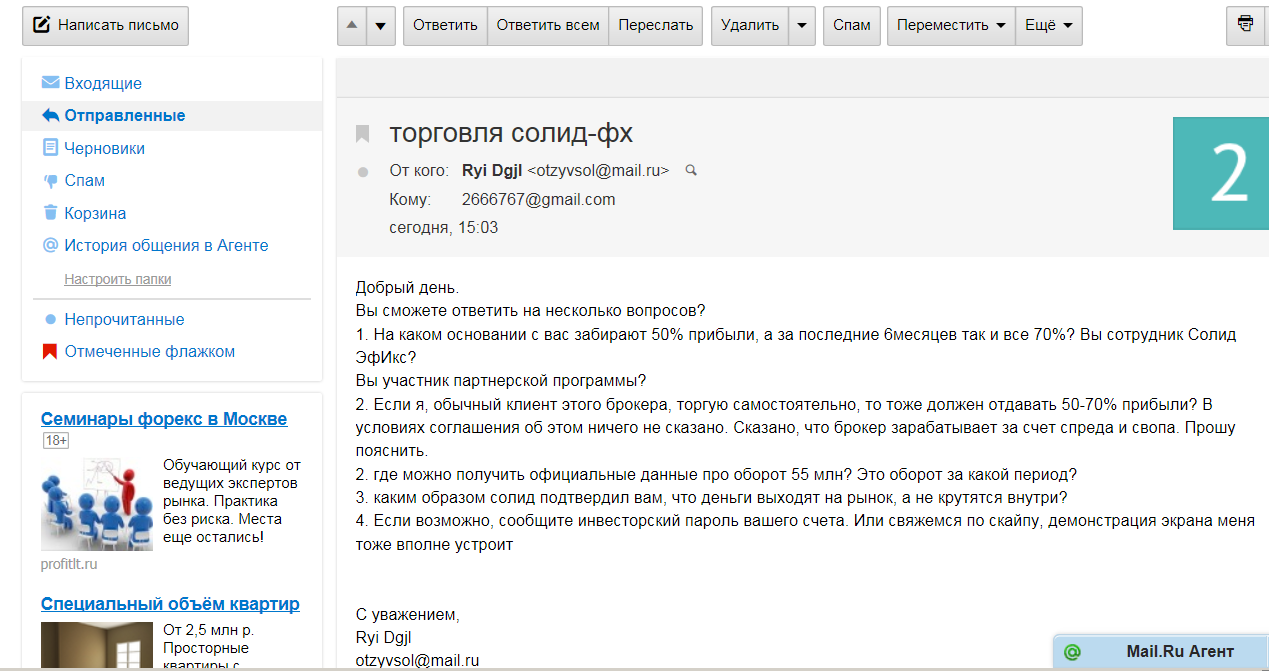Mark message as spam in toolbar
This screenshot has height=671, width=1269.
click(852, 26)
